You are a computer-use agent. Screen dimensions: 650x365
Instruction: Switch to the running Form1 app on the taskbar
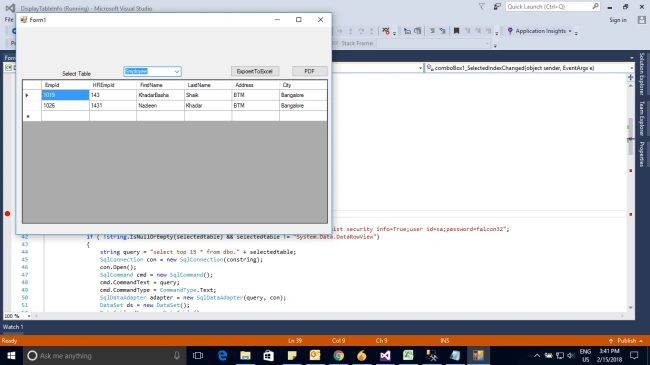tap(478, 355)
